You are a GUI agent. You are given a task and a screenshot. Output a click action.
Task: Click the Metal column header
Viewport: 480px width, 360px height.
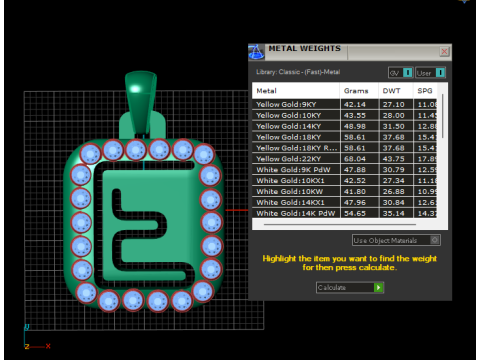296,91
